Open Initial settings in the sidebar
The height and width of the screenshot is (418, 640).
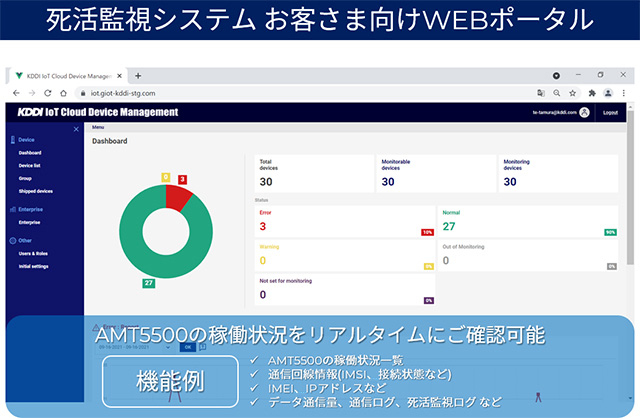click(x=33, y=266)
